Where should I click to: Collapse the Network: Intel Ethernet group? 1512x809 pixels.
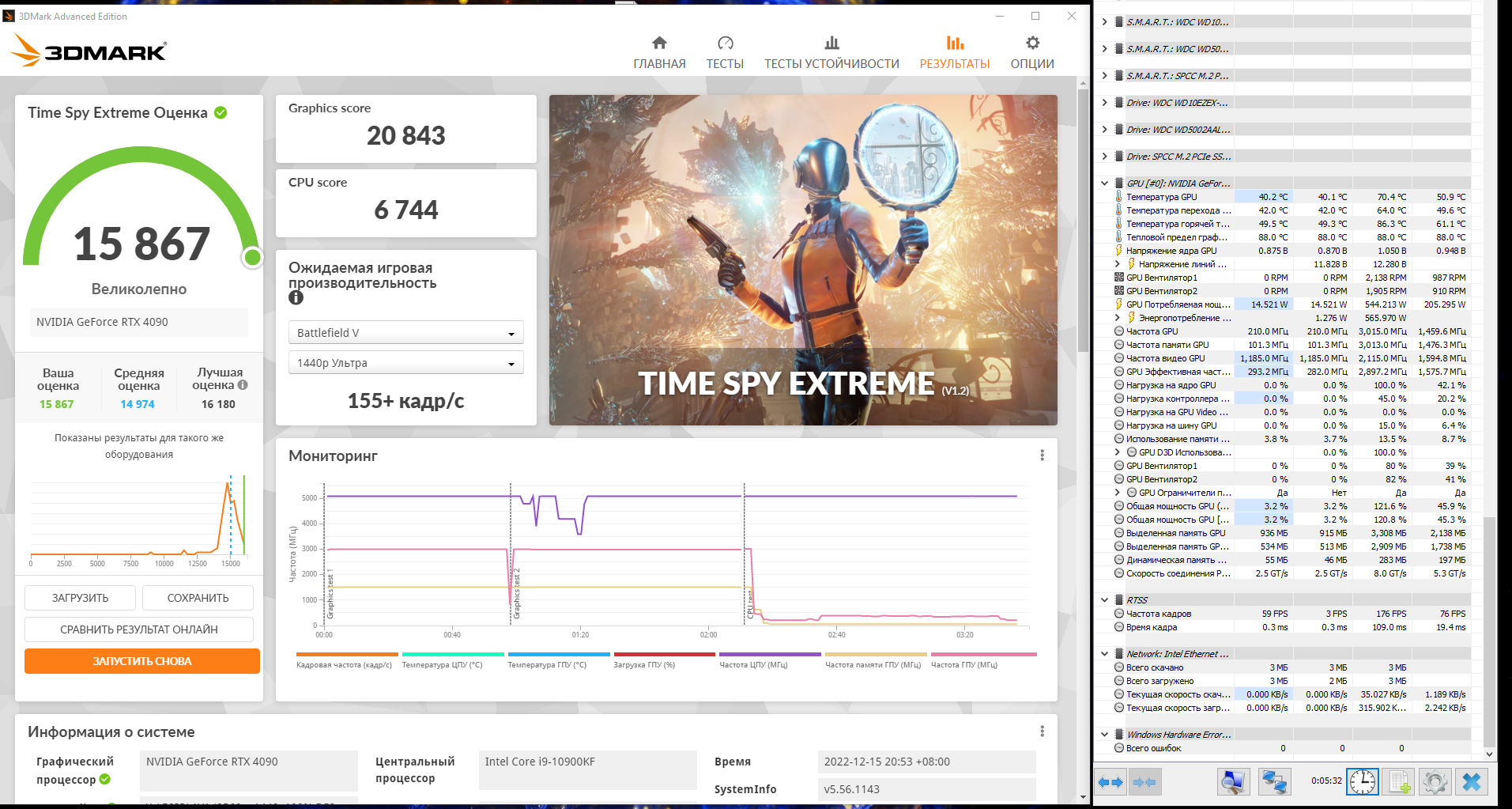[1104, 654]
